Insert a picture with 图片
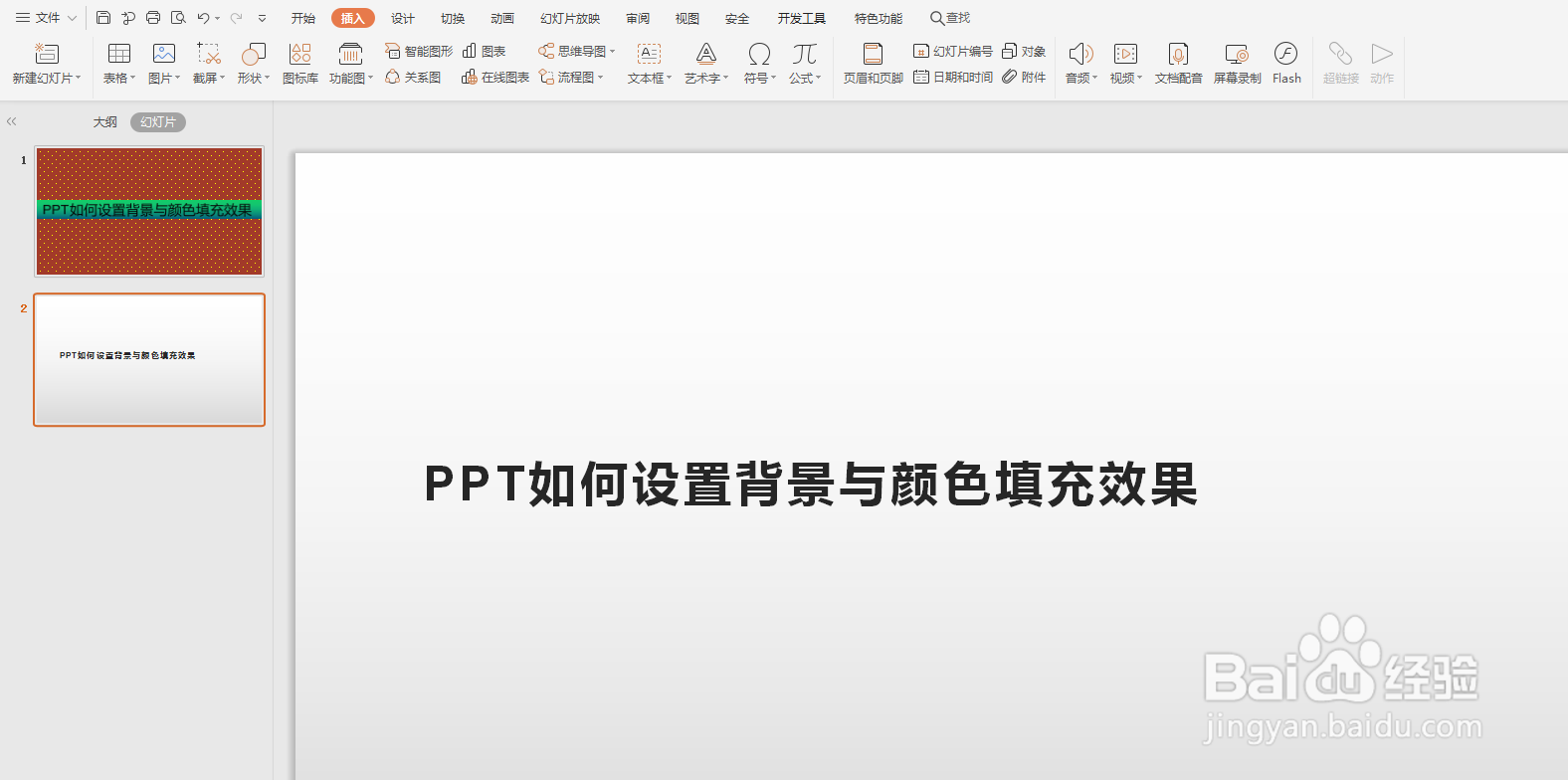The width and height of the screenshot is (1568, 780). pos(164,63)
